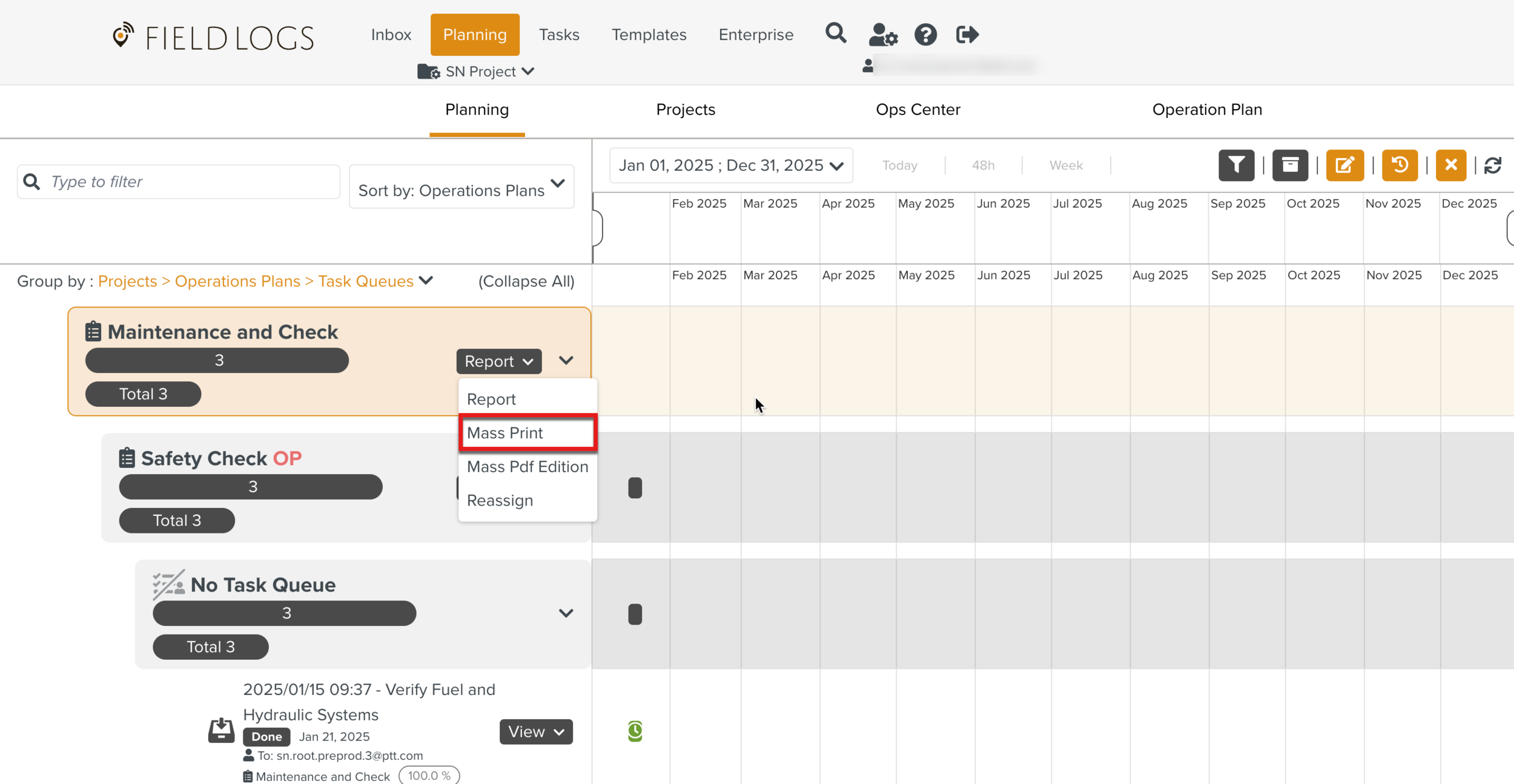This screenshot has width=1514, height=784.
Task: Click the search magnifier icon in top navigation
Action: (836, 33)
